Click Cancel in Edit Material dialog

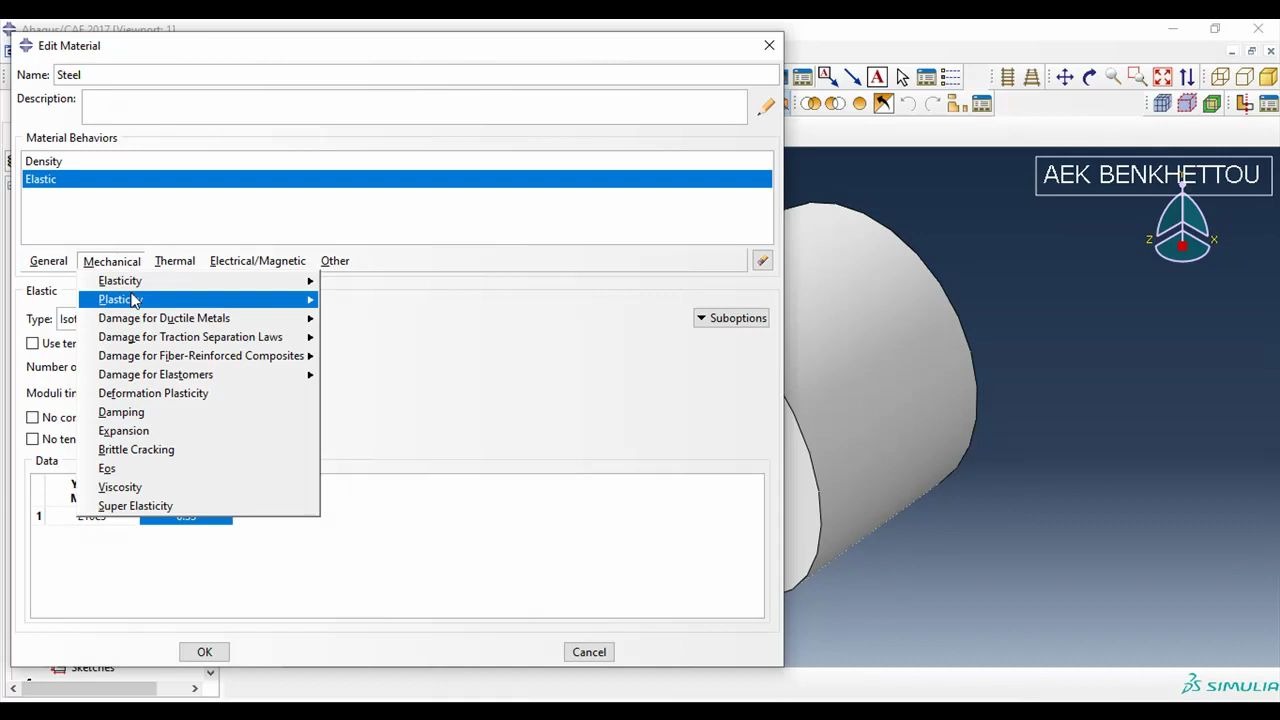point(589,652)
